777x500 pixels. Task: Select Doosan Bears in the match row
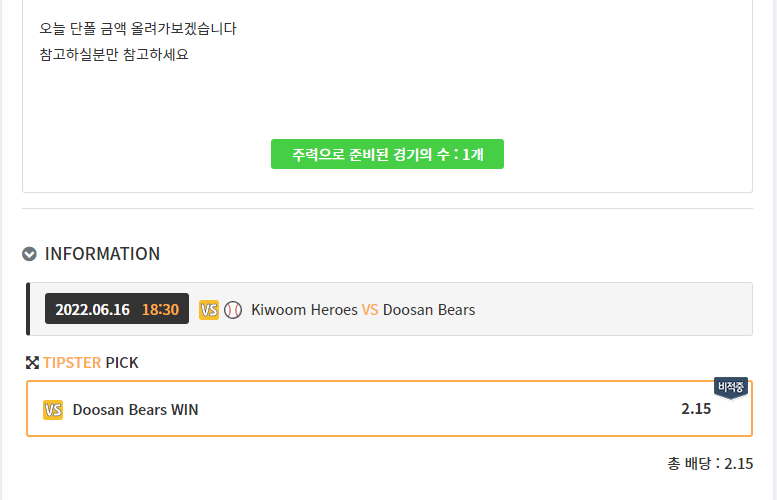click(x=429, y=310)
